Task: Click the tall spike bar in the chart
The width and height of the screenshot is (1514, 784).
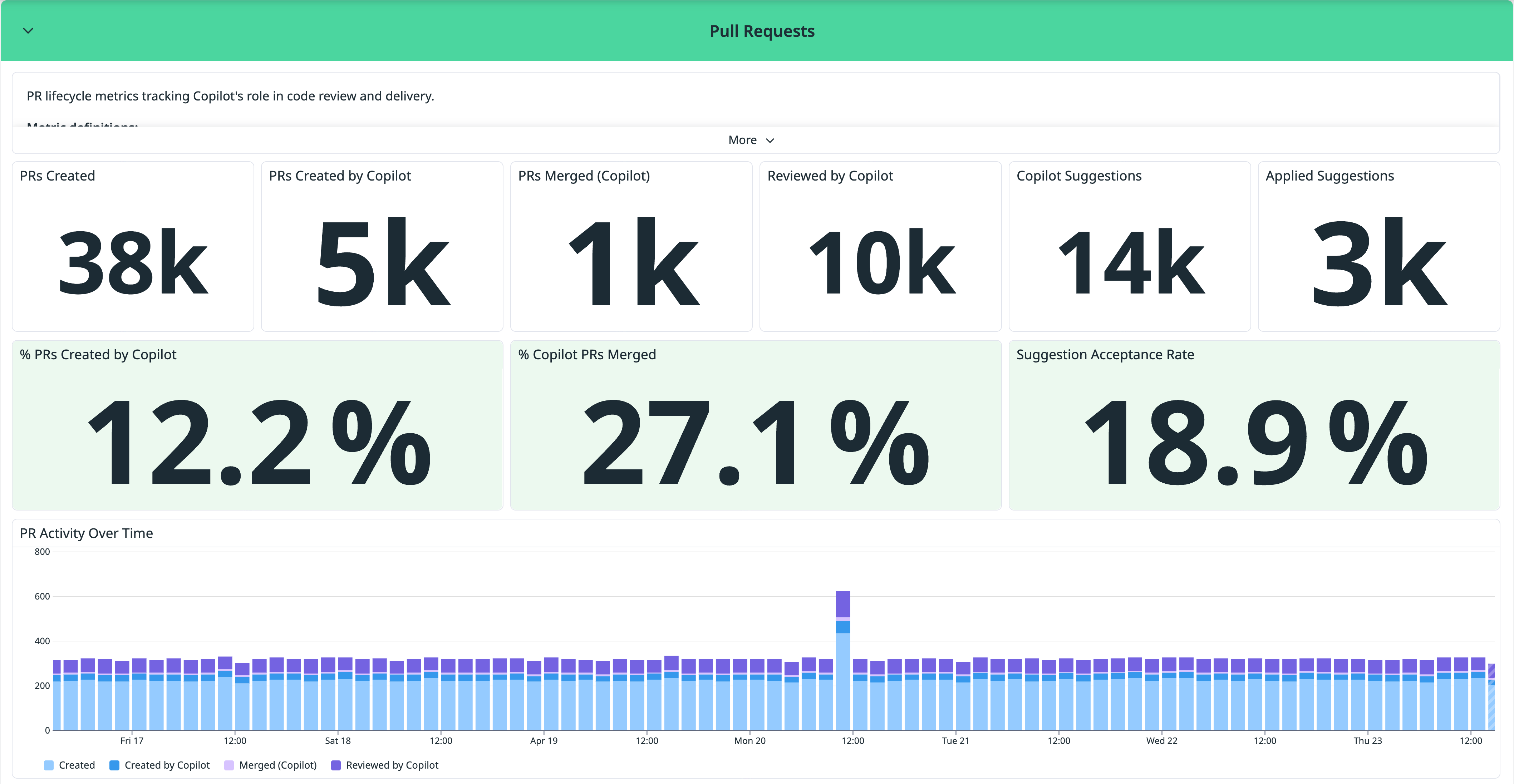Action: [843, 661]
